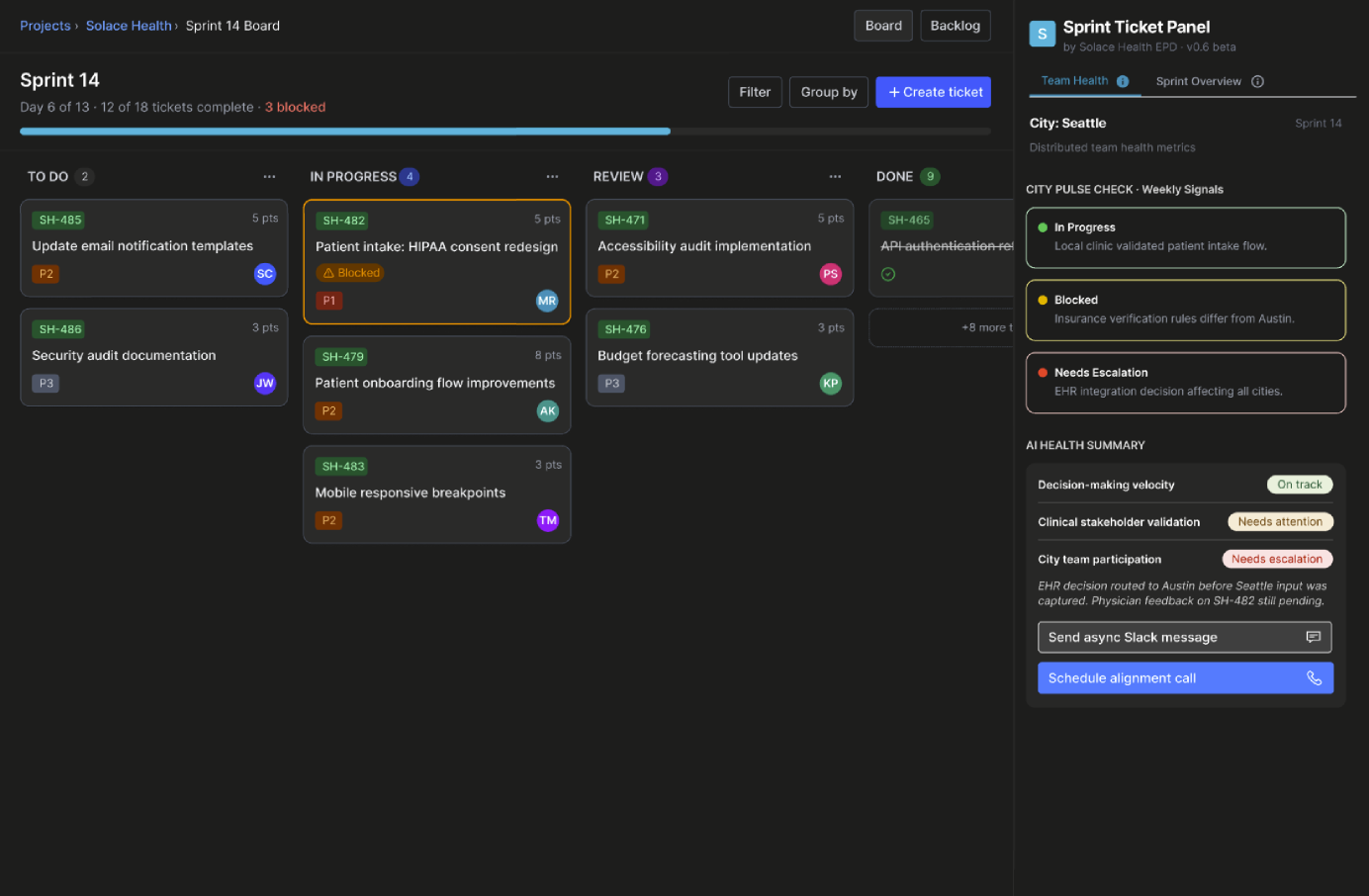
Task: Select the Needs Escalation pulse check card
Action: point(1185,383)
